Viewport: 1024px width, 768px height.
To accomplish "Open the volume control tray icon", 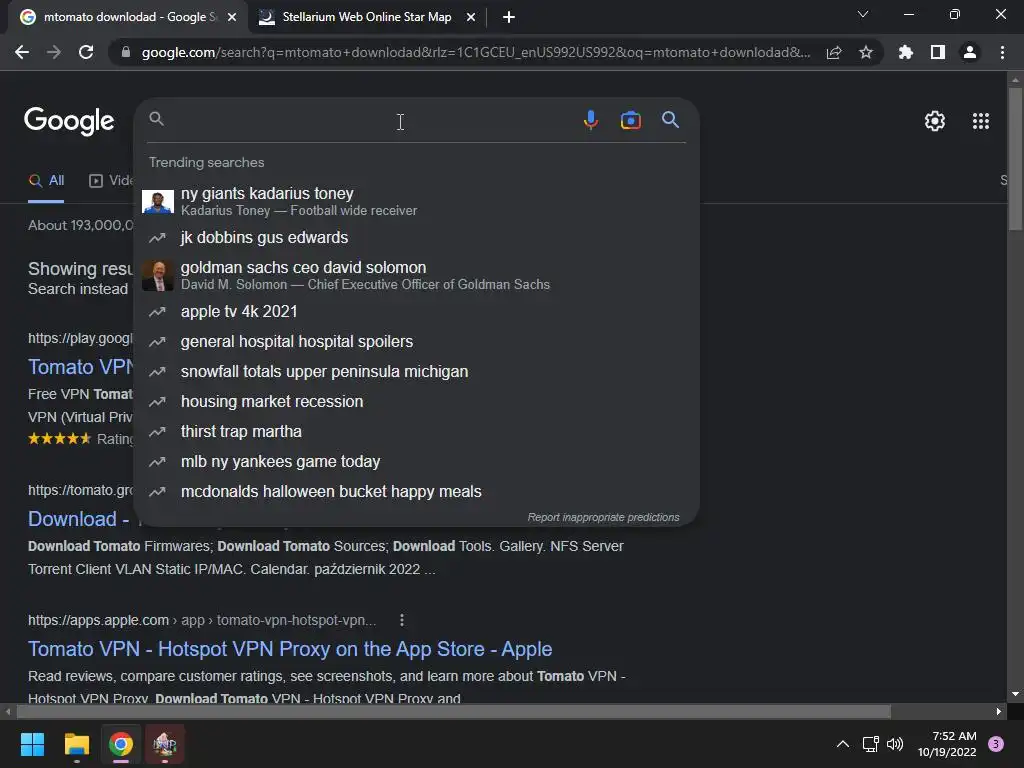I will pos(895,744).
